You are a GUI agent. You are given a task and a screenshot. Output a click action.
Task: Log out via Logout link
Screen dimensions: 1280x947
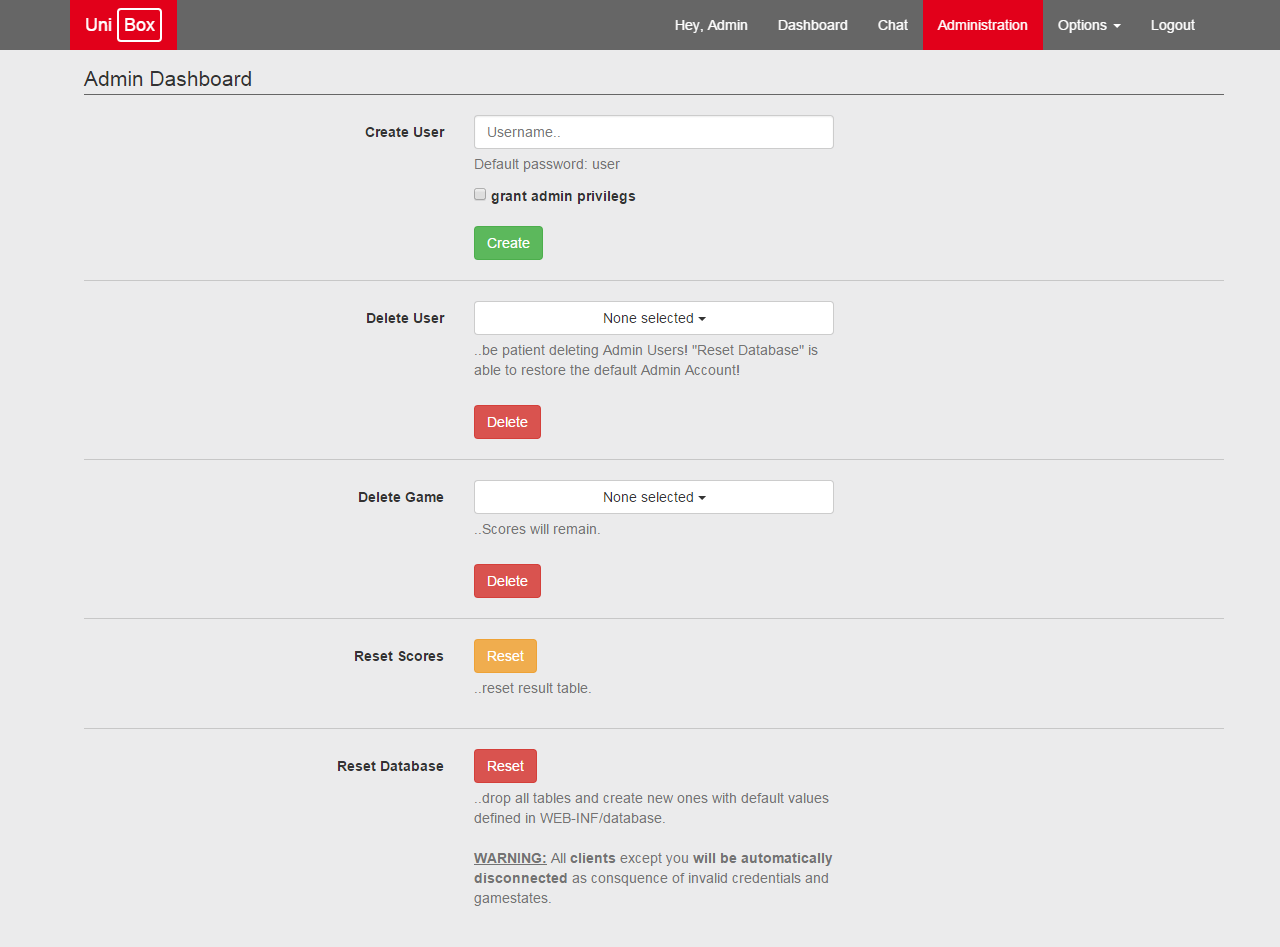coord(1173,25)
